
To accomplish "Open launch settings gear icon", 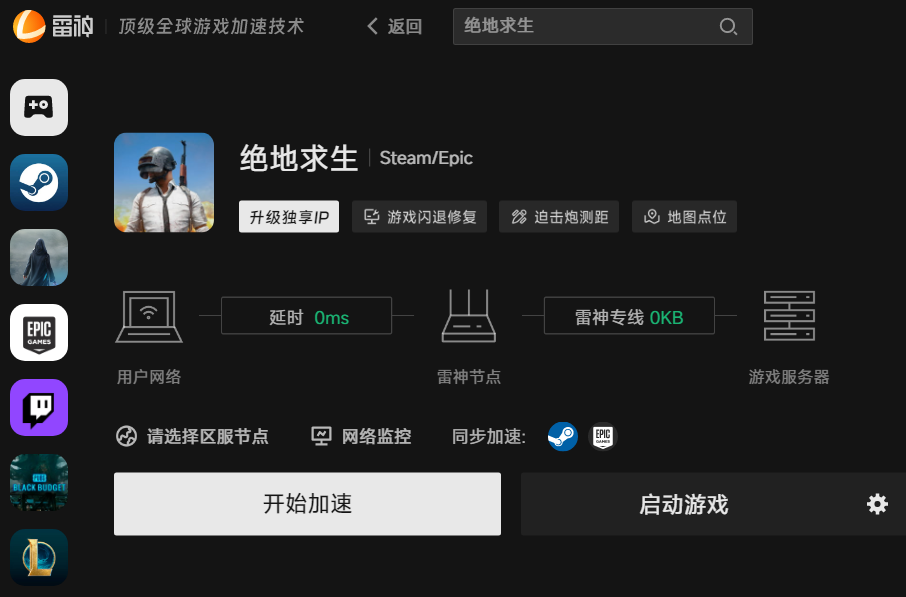I will 877,504.
